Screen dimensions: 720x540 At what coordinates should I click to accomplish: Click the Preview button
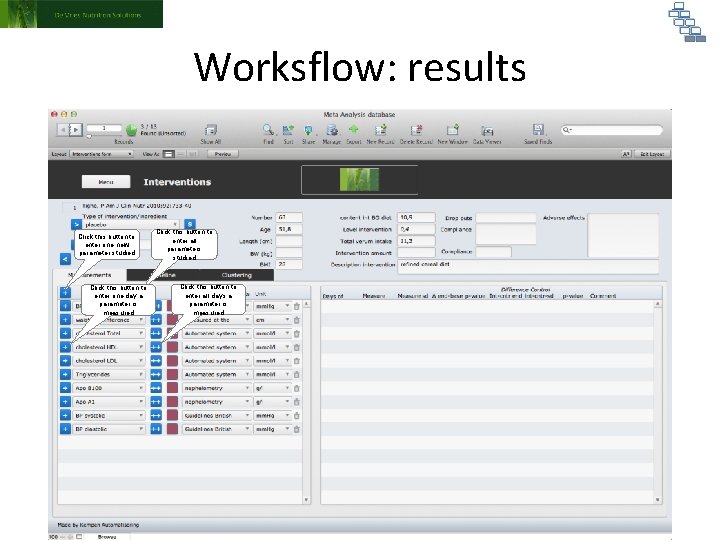pyautogui.click(x=223, y=154)
